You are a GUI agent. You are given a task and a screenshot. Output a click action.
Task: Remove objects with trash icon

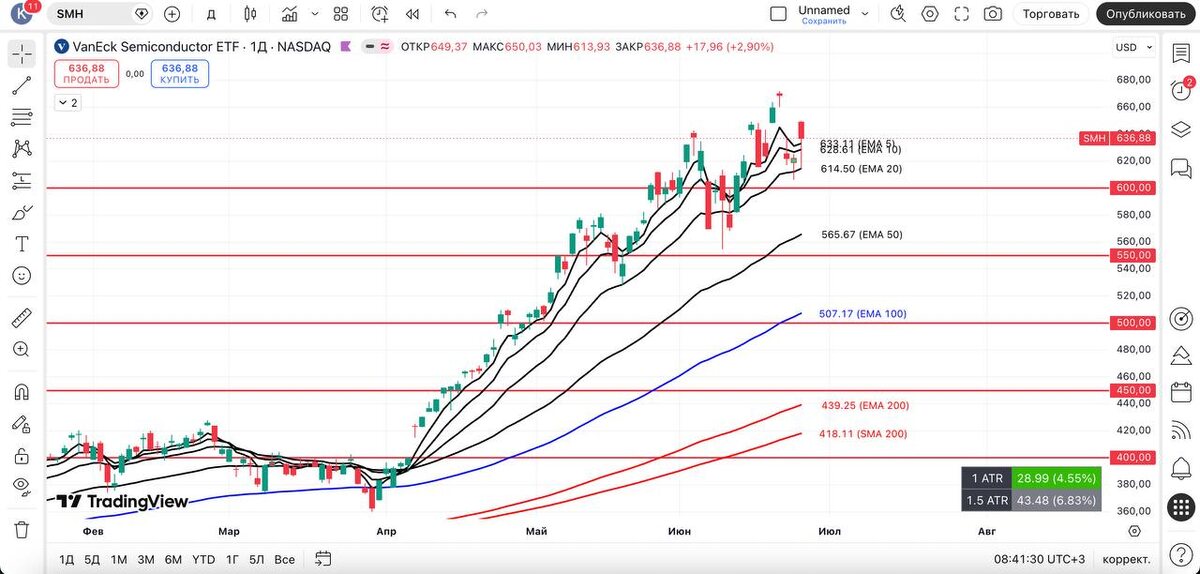pos(22,529)
